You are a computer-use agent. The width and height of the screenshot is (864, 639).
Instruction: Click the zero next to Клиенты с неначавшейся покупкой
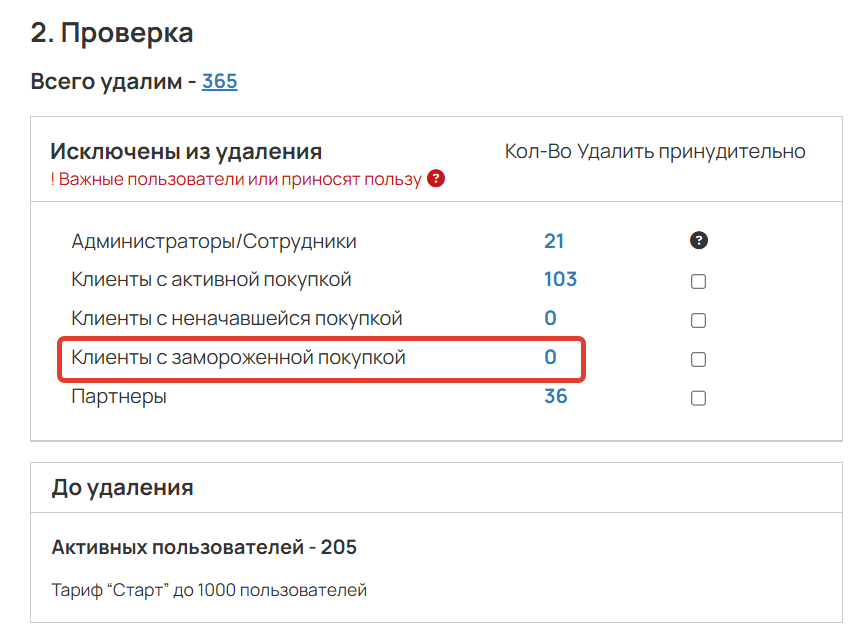(x=551, y=318)
